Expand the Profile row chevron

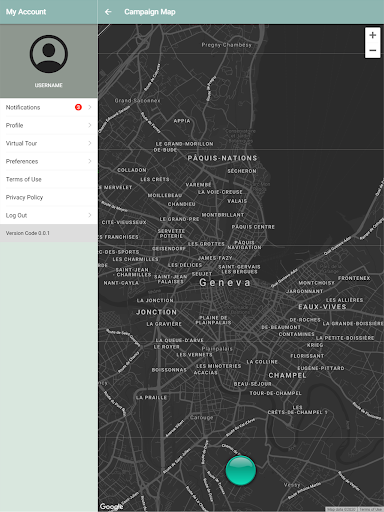pos(90,125)
